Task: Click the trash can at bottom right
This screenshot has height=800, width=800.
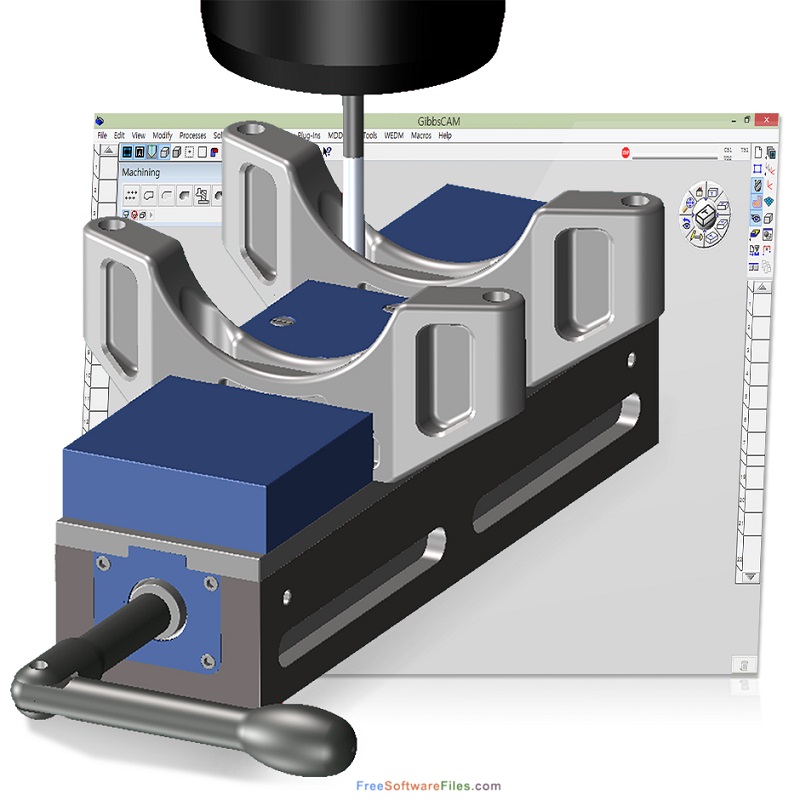Action: pyautogui.click(x=743, y=665)
